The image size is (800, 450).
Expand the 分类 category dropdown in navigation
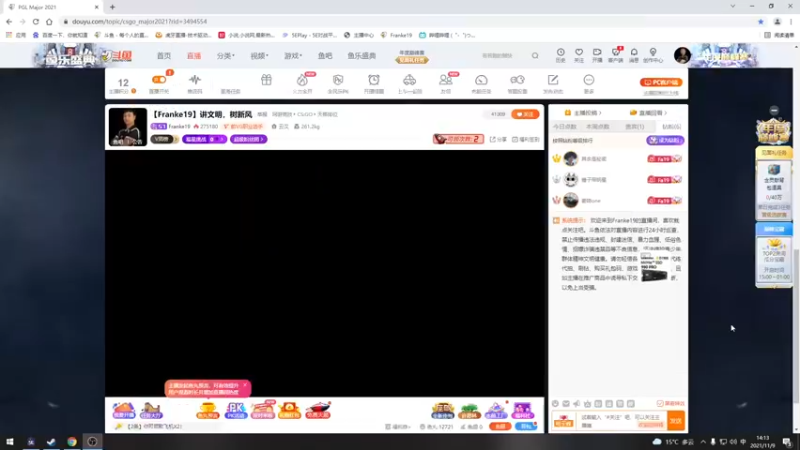tap(226, 56)
